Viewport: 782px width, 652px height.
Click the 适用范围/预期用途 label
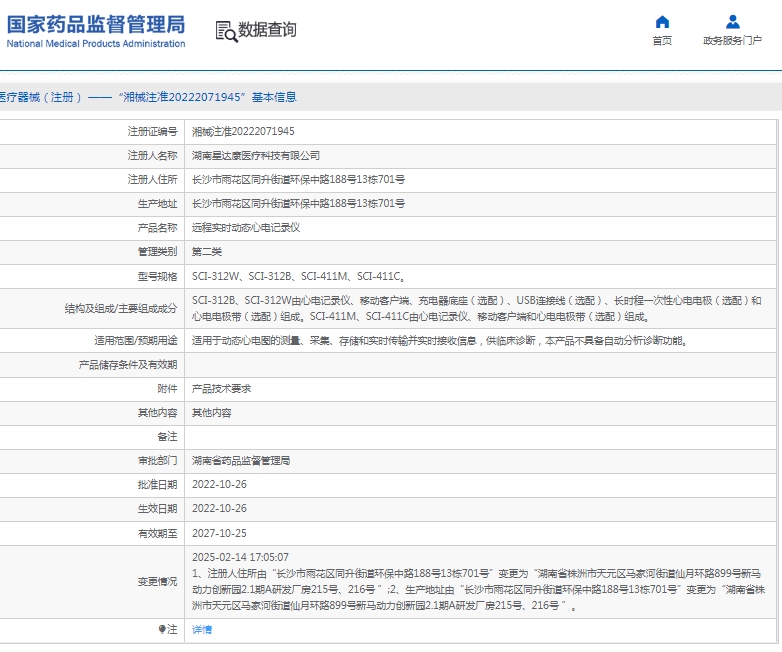coord(136,341)
